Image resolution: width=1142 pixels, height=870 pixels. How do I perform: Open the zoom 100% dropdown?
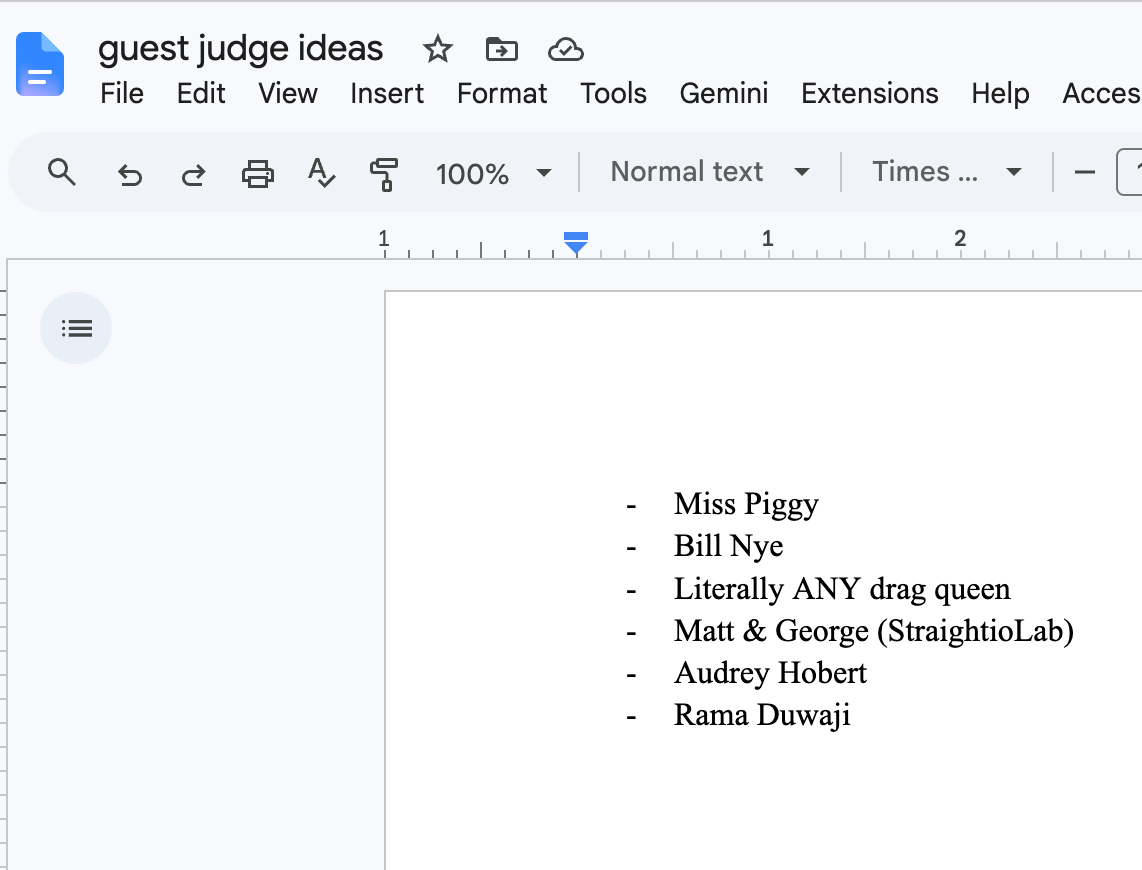tap(493, 173)
